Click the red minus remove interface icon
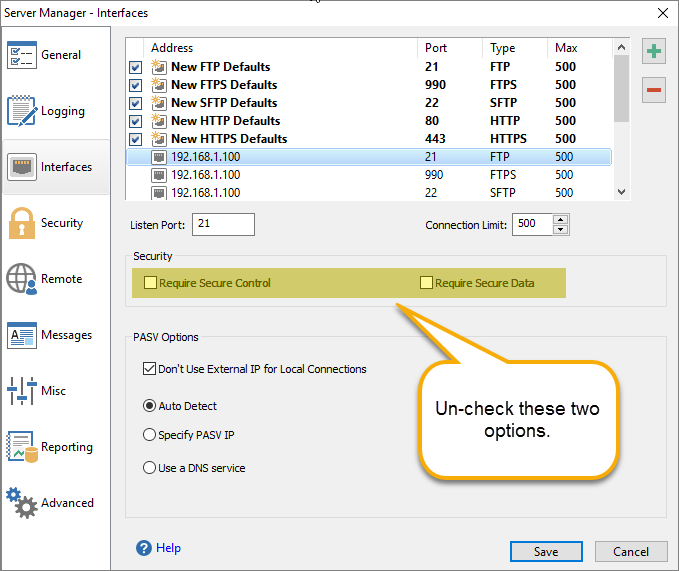Viewport: 679px width, 571px height. pyautogui.click(x=653, y=90)
